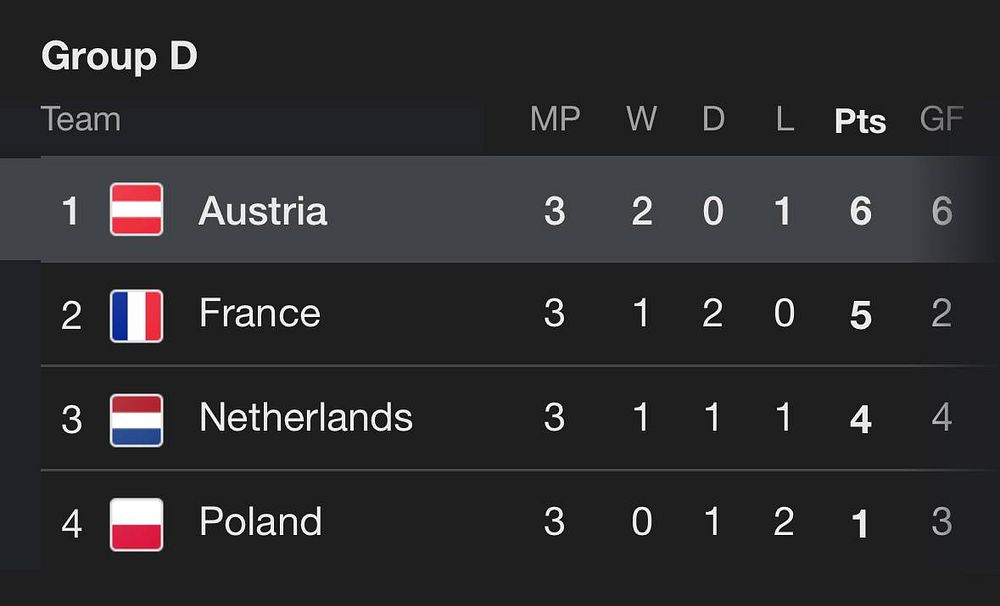Viewport: 1000px width, 606px height.
Task: Sort table by Pts column header
Action: 860,121
